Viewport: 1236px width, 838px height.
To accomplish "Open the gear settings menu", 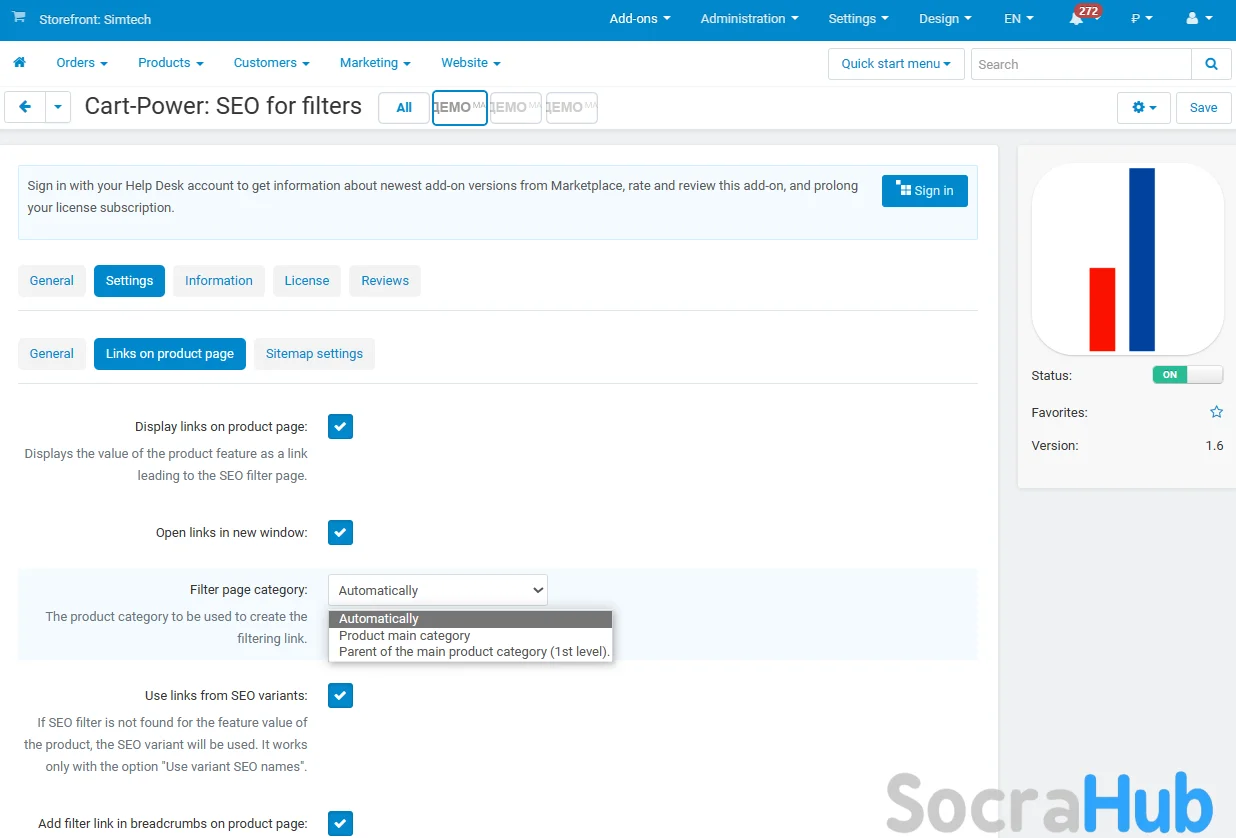I will (1143, 107).
